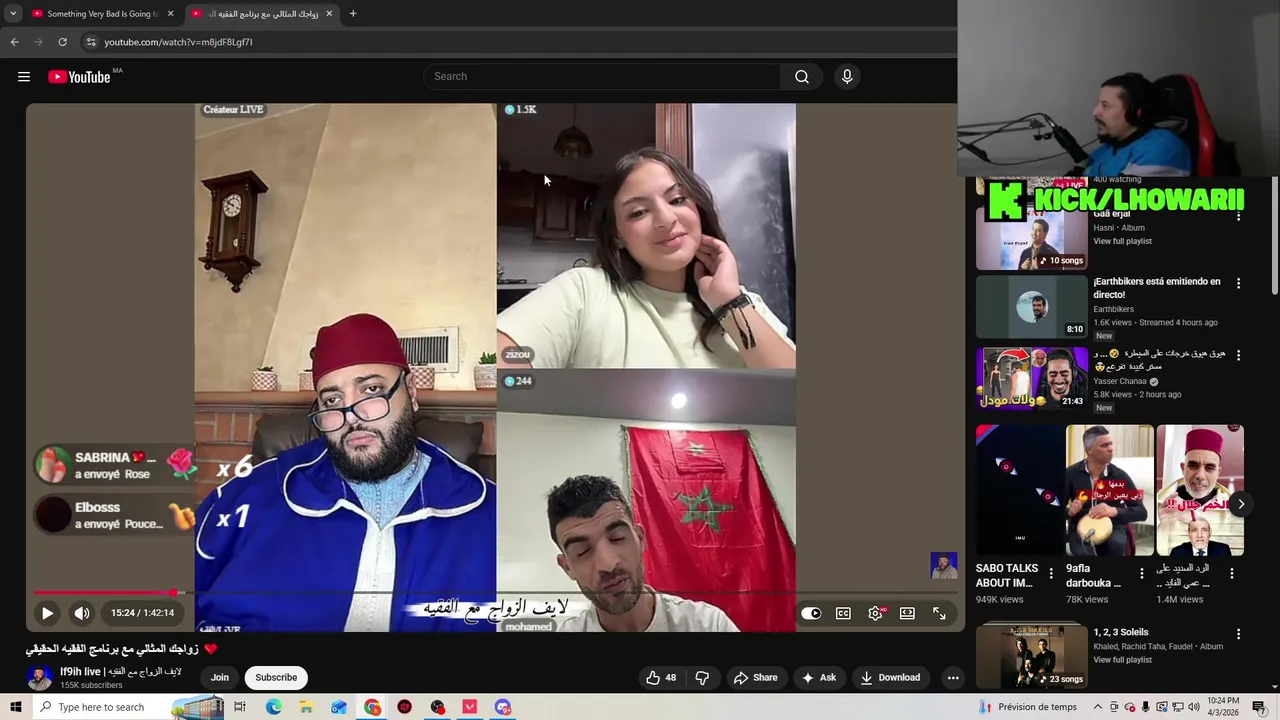Toggle the autoplay switch
Screen dimensions: 1280x720
(811, 613)
